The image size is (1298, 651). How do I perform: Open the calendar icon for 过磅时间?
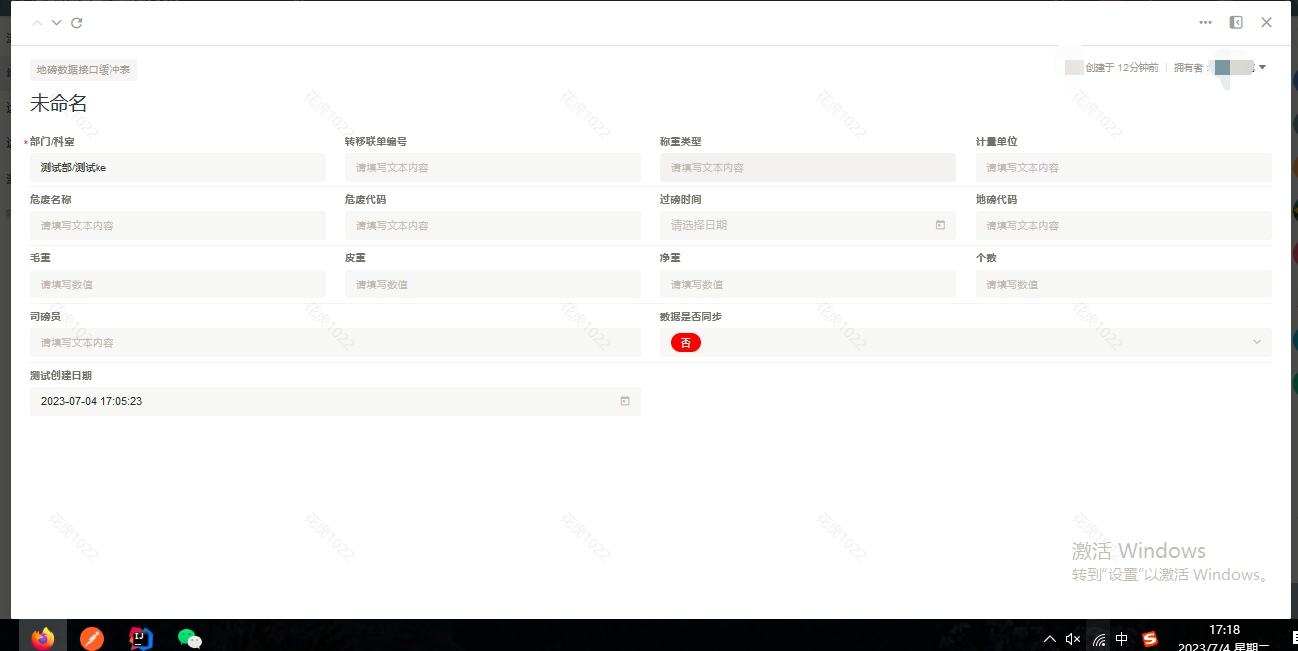[x=939, y=225]
